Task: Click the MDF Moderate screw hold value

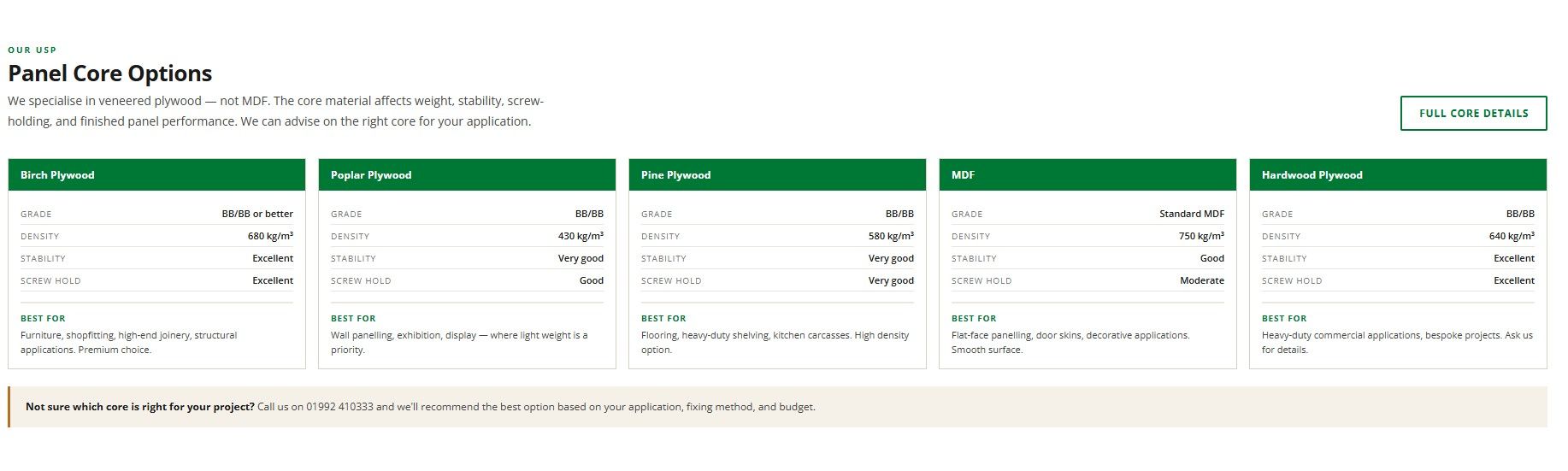Action: pyautogui.click(x=1201, y=280)
